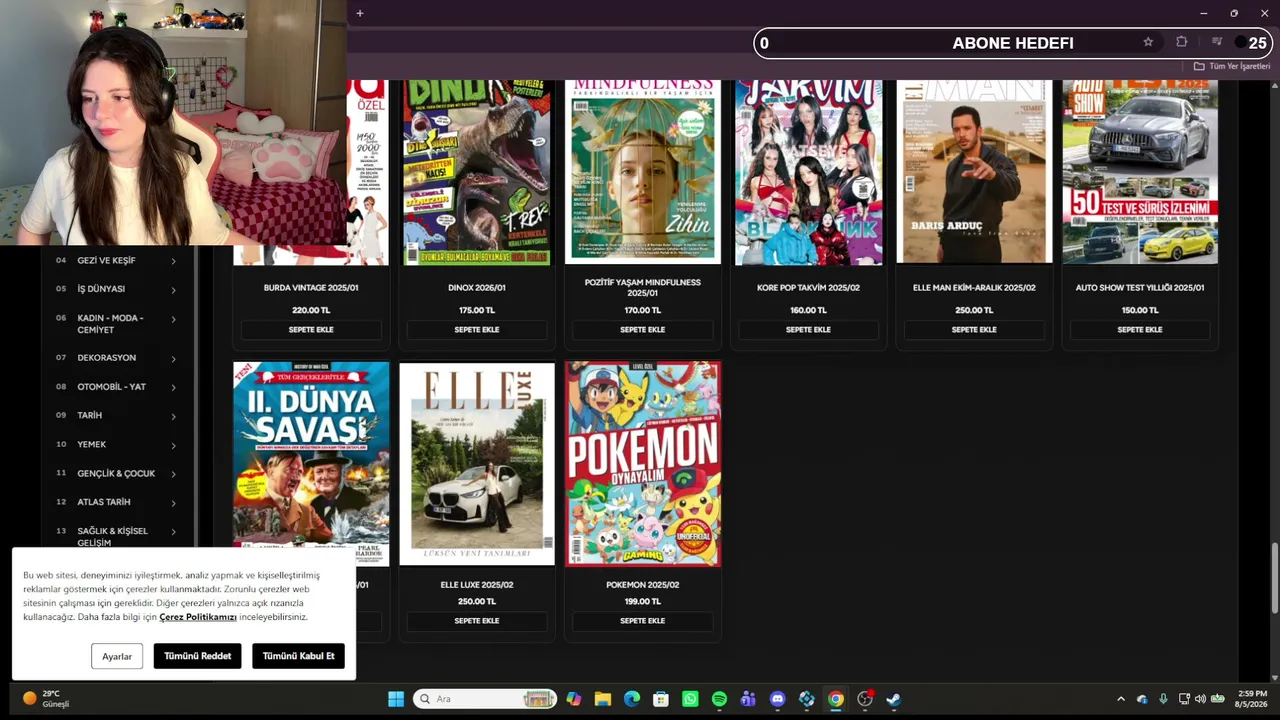Open the Mindfulness magazine cover

[x=642, y=172]
